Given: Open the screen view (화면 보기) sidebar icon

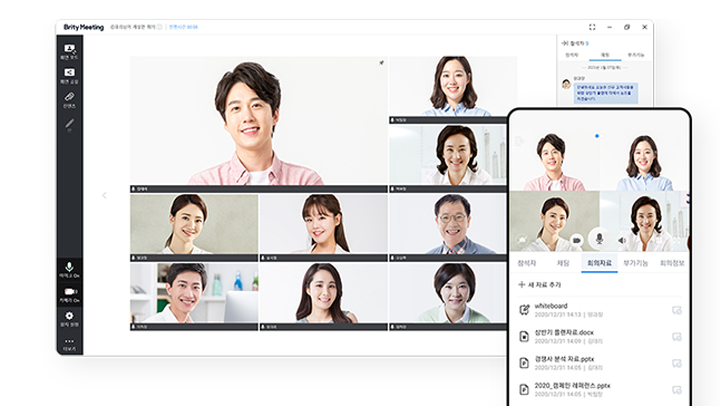Looking at the screenshot, I should [x=70, y=50].
